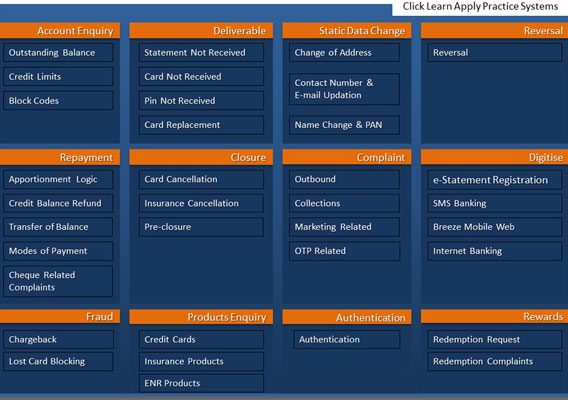
Task: Click the Pre-closure button
Action: click(x=201, y=227)
